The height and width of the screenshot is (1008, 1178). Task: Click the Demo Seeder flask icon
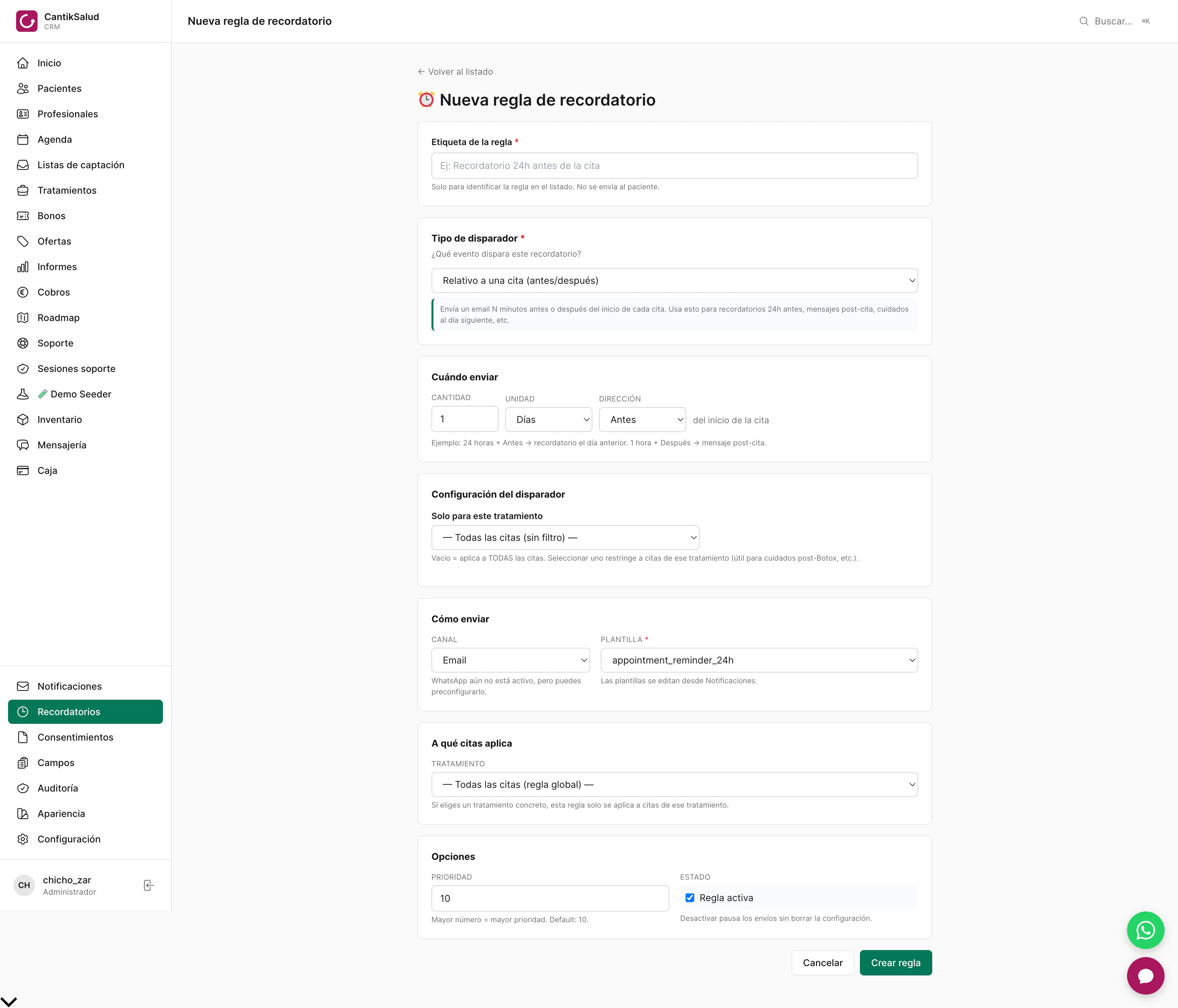point(23,394)
